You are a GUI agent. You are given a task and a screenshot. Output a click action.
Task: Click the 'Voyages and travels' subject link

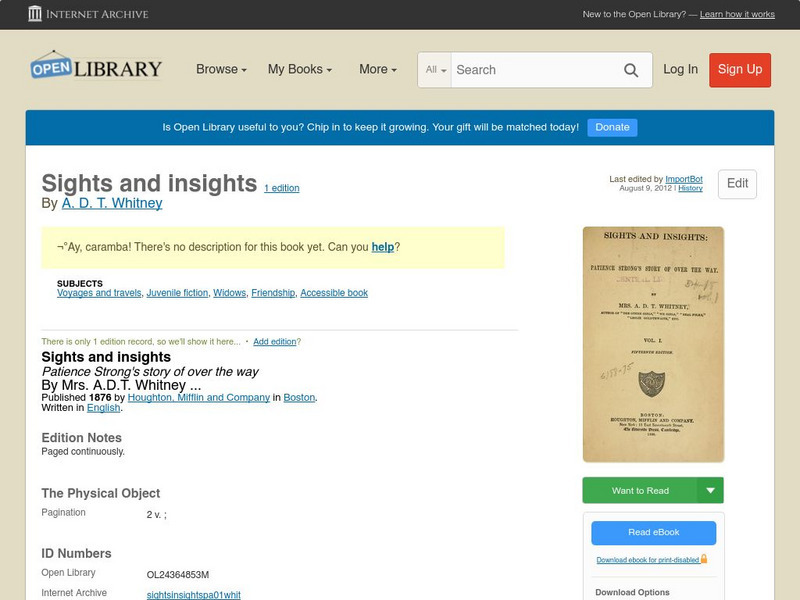(97, 292)
